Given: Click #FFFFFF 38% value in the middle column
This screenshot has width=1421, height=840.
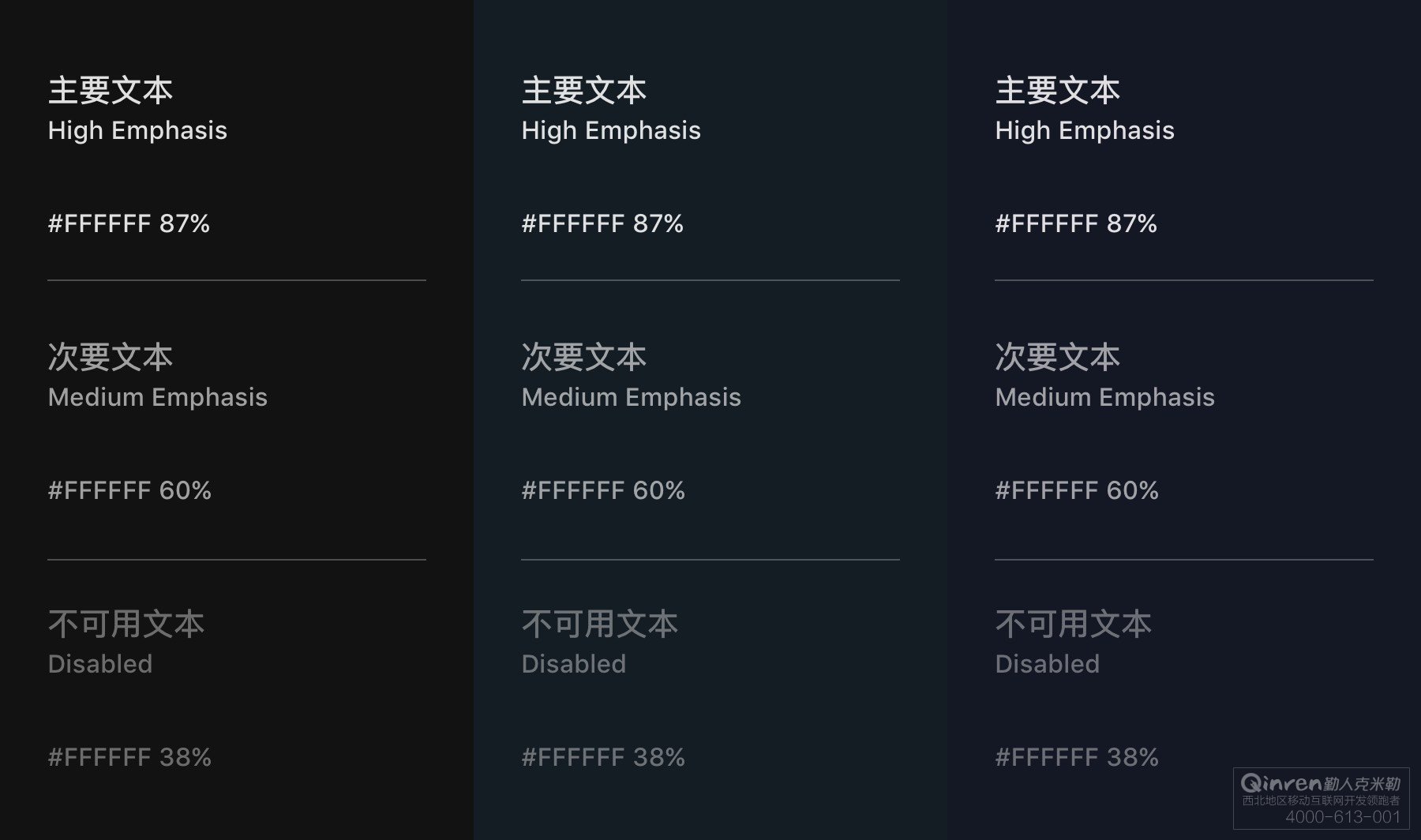Looking at the screenshot, I should [x=603, y=757].
